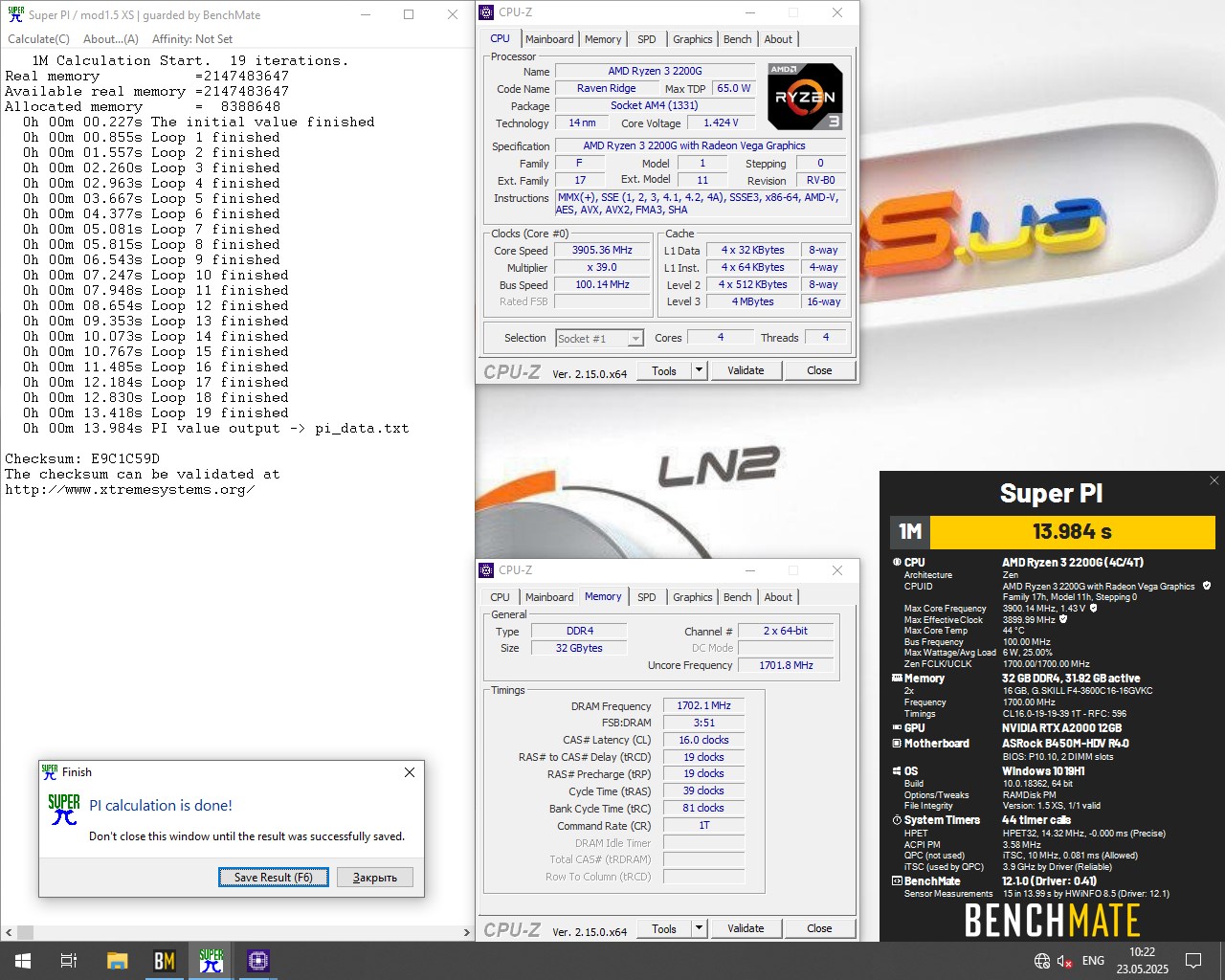Click the Max Effective Clock verified shield icon
The image size is (1225, 980).
point(1063,619)
